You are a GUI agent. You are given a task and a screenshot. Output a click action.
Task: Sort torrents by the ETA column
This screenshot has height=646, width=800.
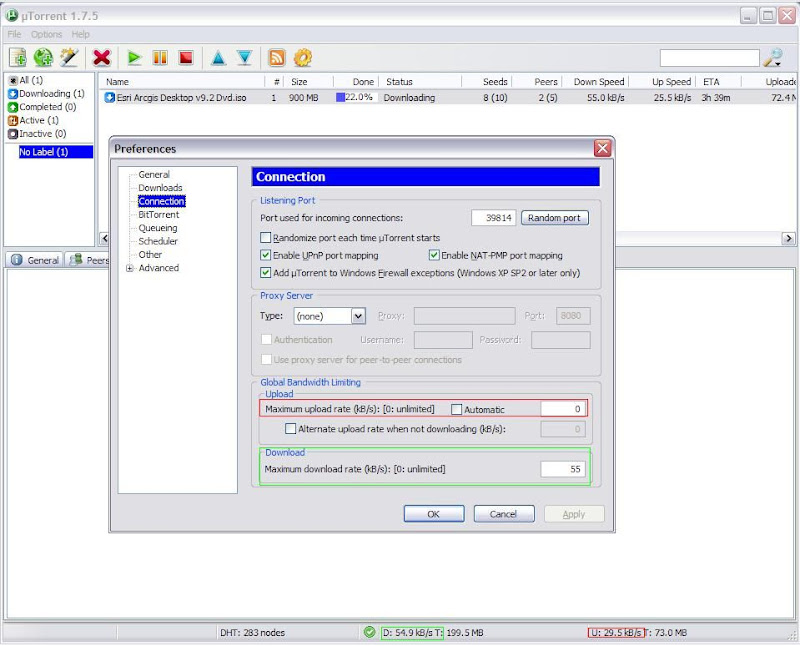[719, 82]
